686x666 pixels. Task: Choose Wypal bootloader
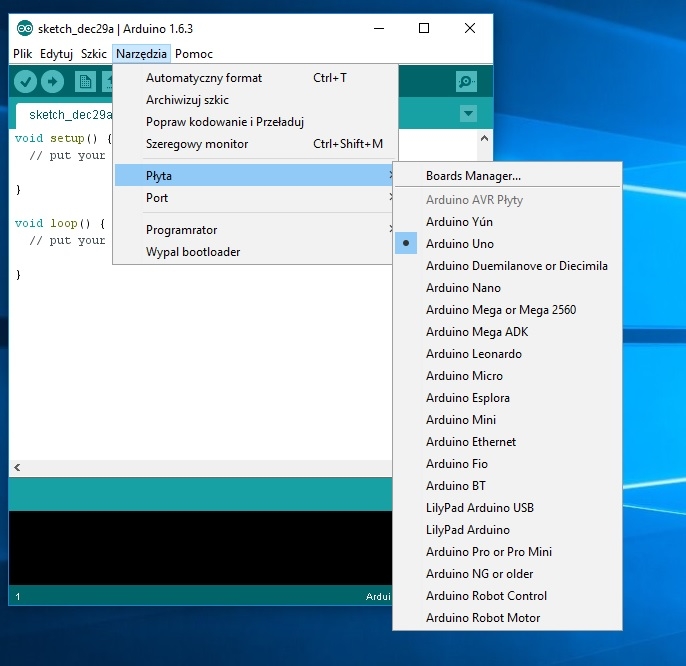tap(255, 252)
